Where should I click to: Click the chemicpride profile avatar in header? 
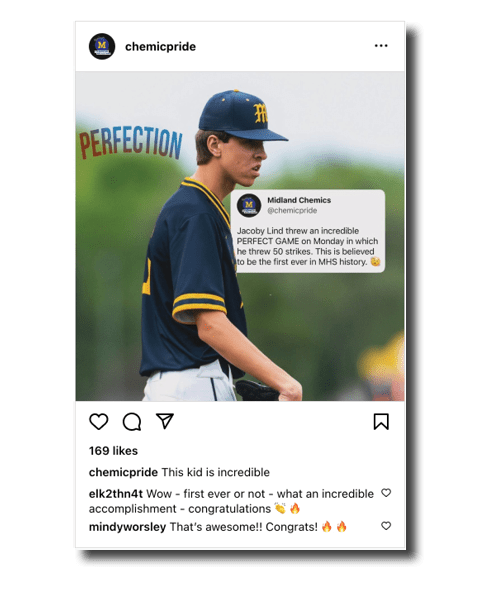point(102,46)
